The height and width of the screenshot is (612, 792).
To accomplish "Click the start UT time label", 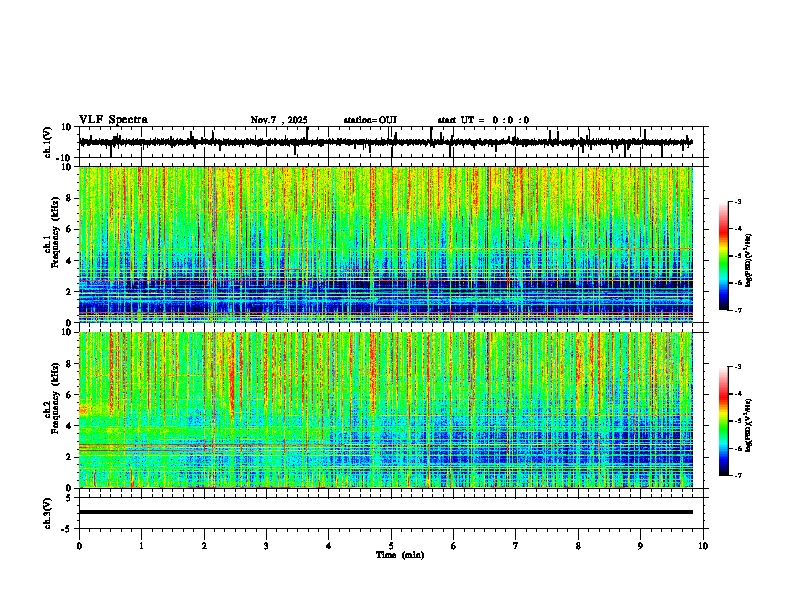I will click(483, 120).
